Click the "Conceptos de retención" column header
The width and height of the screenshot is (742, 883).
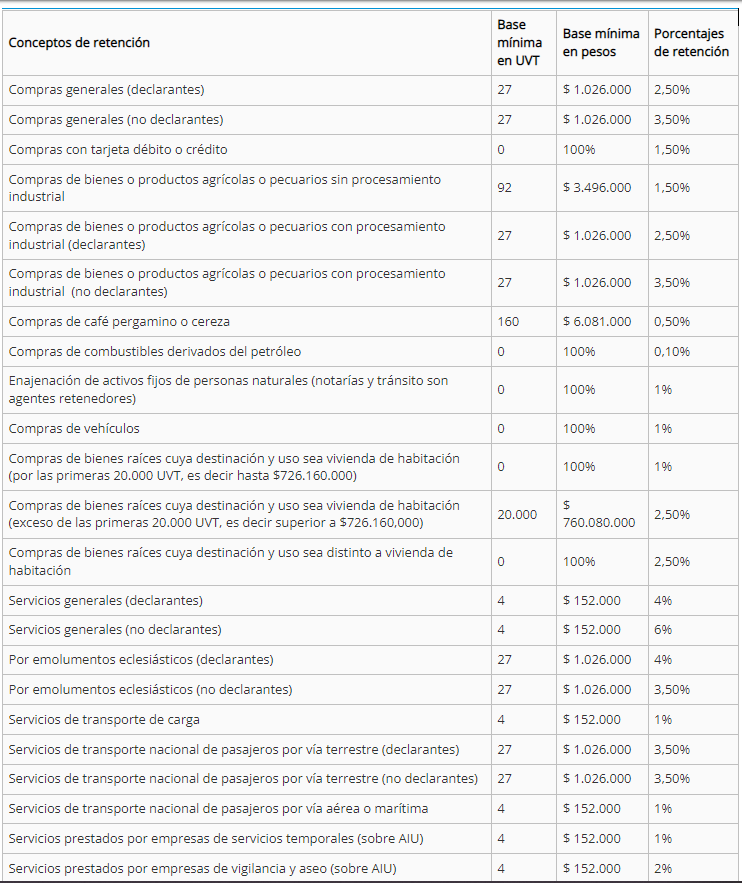tap(80, 43)
